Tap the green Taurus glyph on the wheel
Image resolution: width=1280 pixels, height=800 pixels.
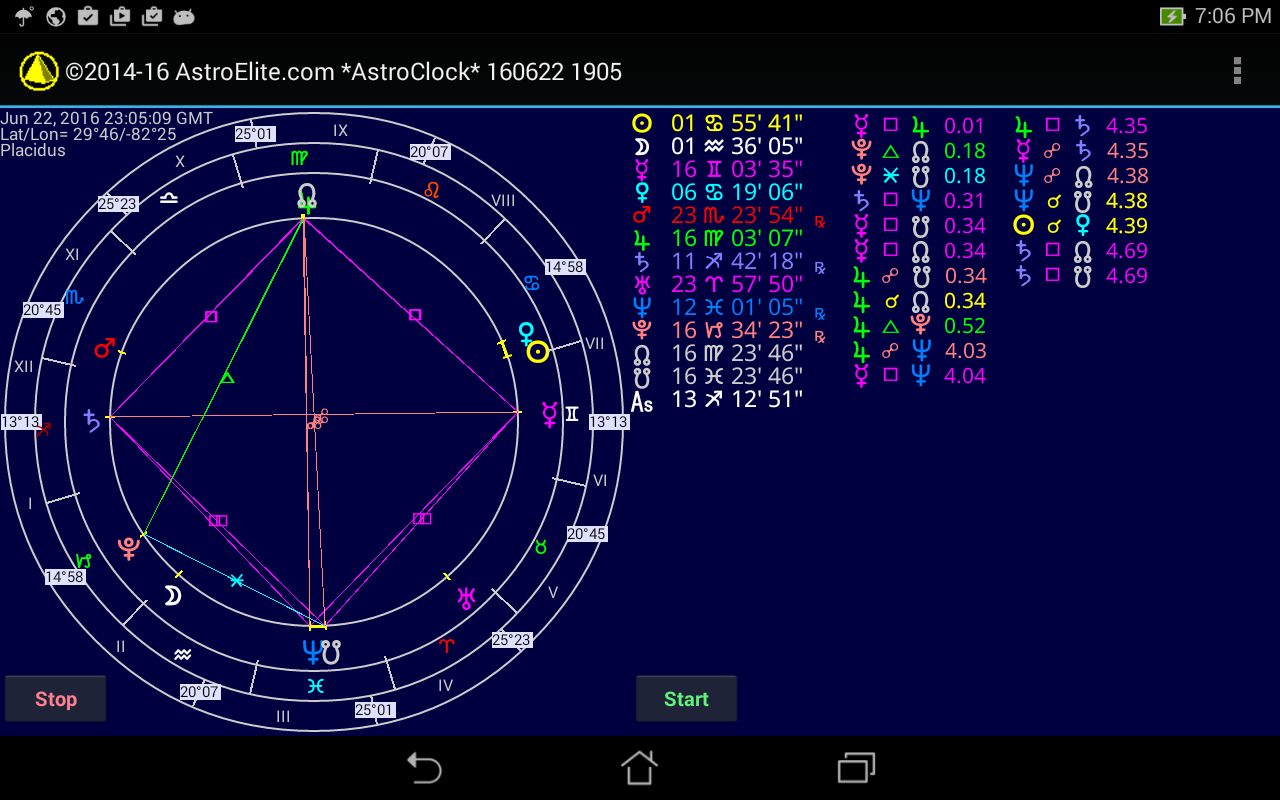pyautogui.click(x=541, y=547)
